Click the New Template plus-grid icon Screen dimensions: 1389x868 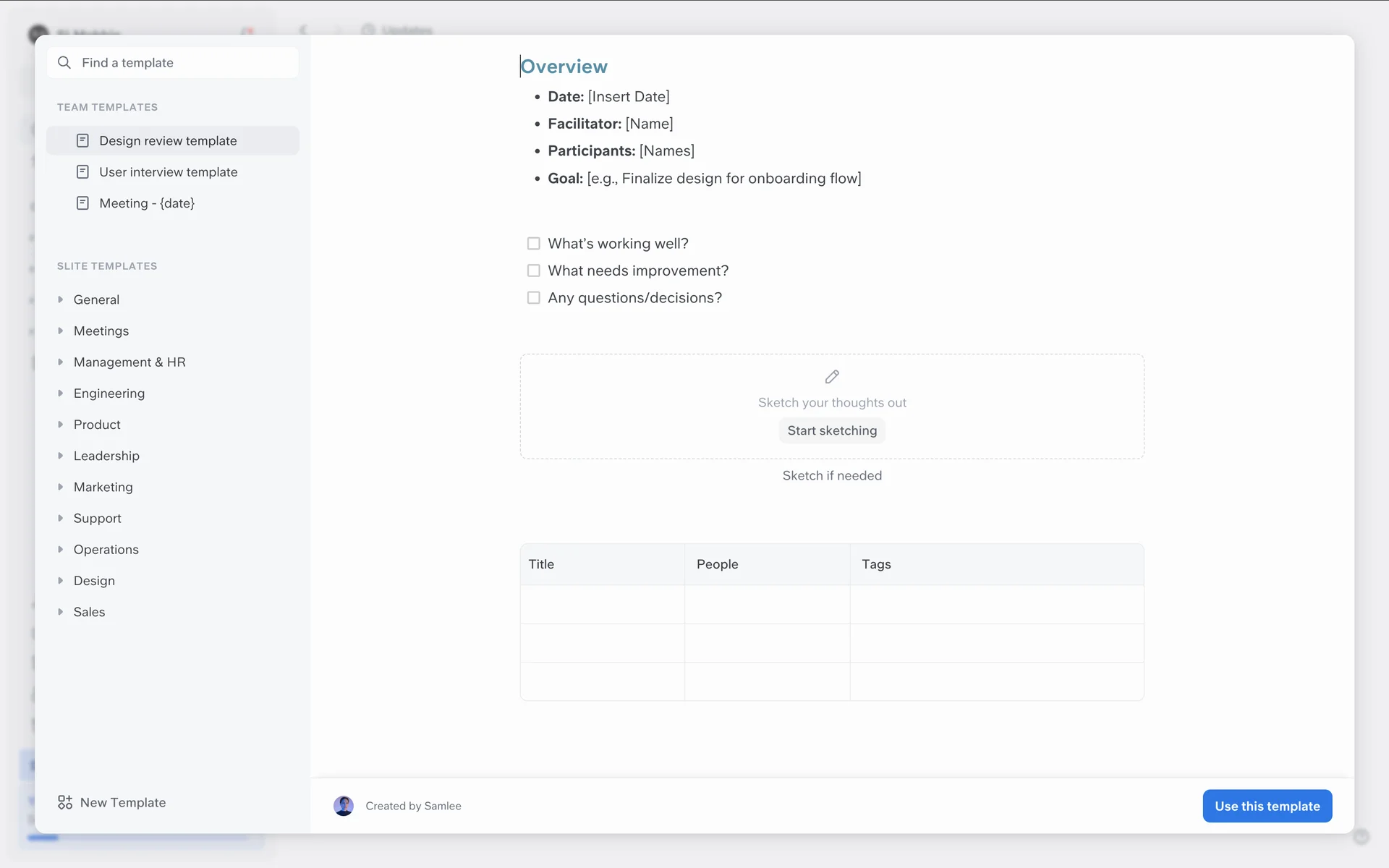pyautogui.click(x=65, y=802)
